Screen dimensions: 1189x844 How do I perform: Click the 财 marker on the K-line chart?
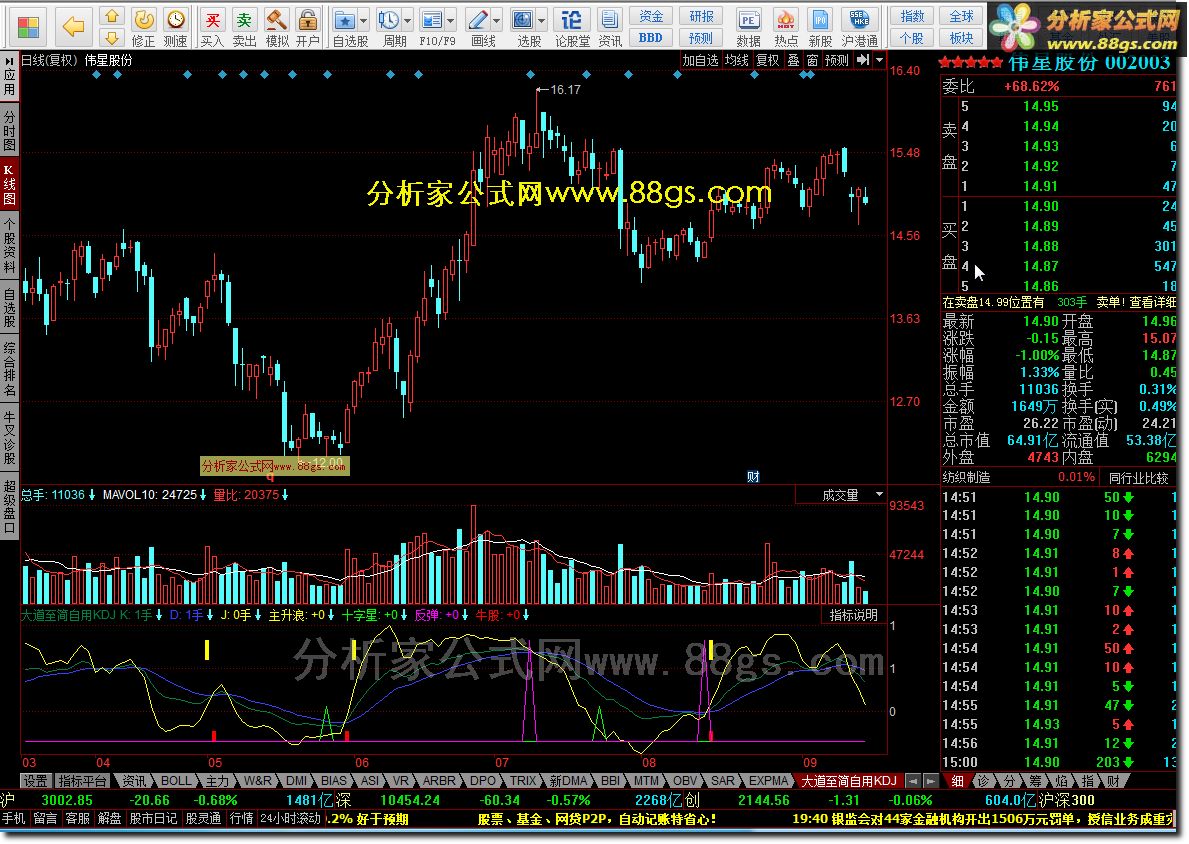click(753, 476)
